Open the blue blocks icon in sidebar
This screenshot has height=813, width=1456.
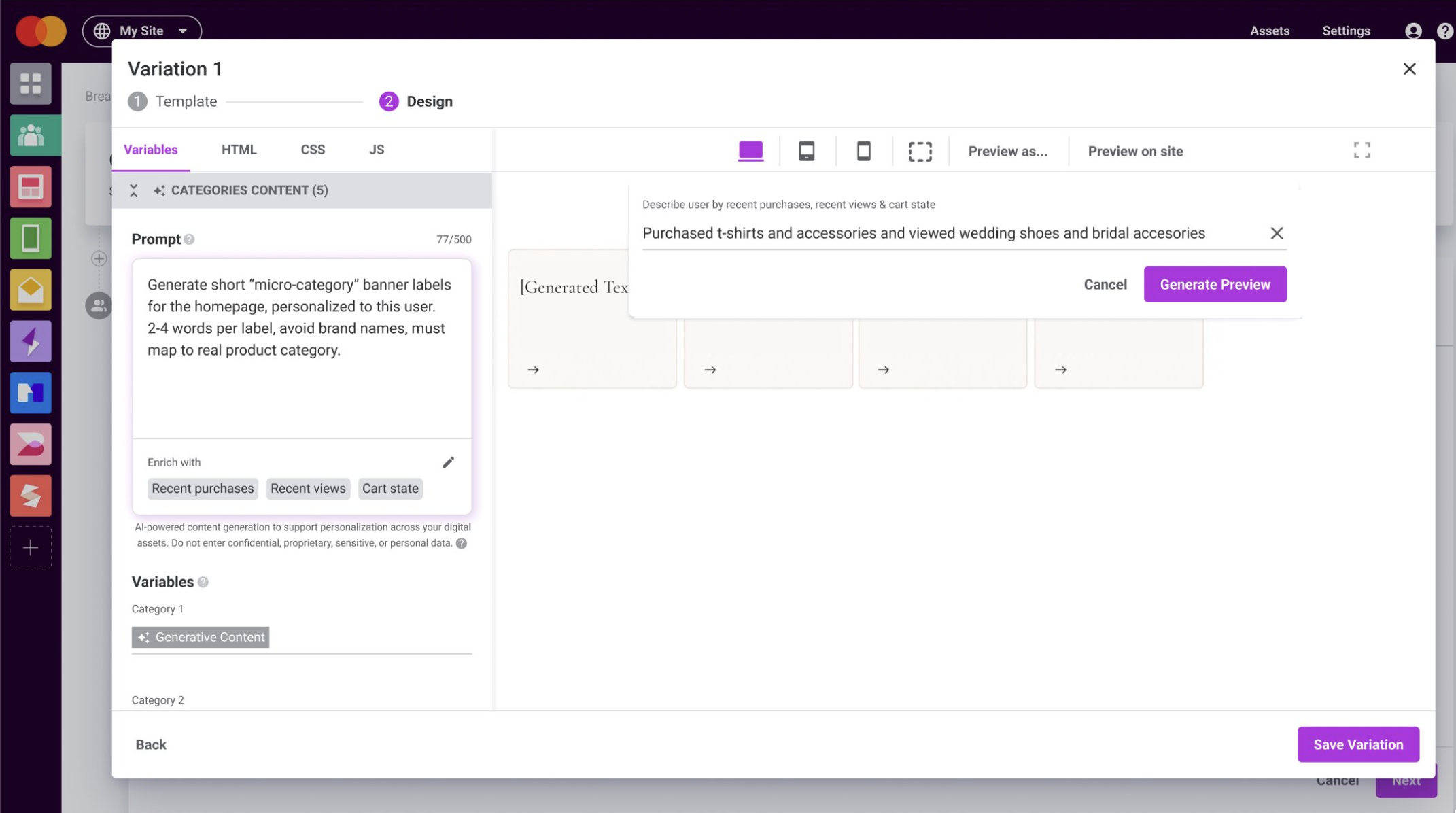pos(31,393)
